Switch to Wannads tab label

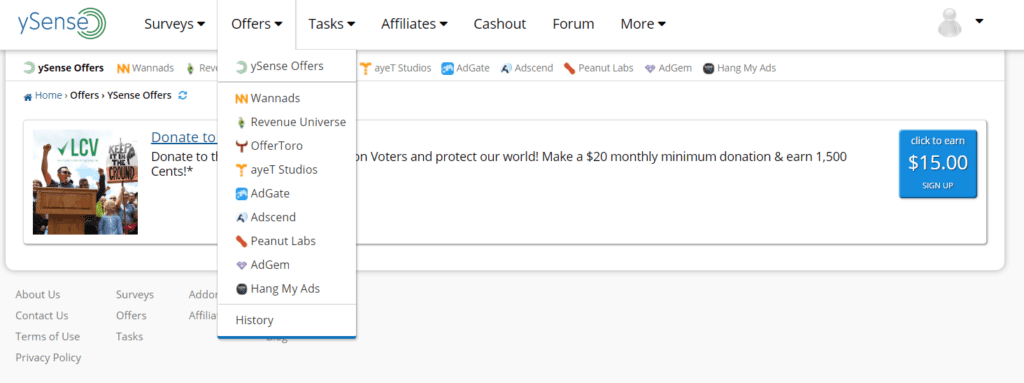click(x=153, y=68)
